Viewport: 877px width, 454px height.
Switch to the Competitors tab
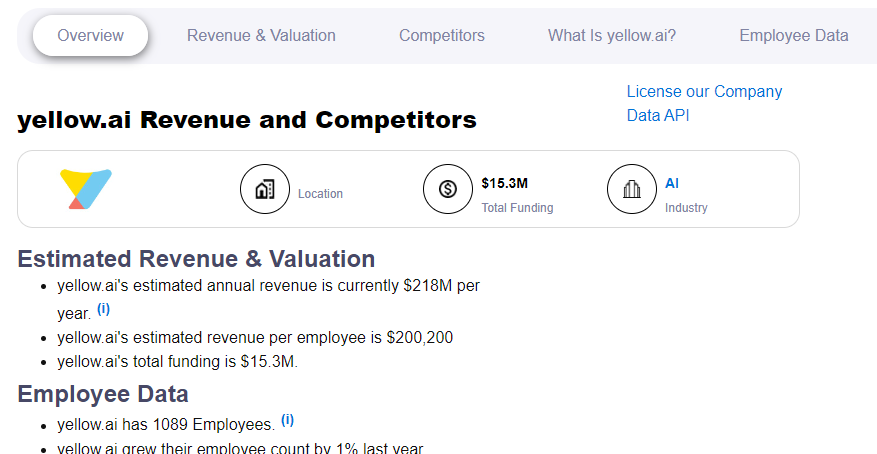(442, 36)
